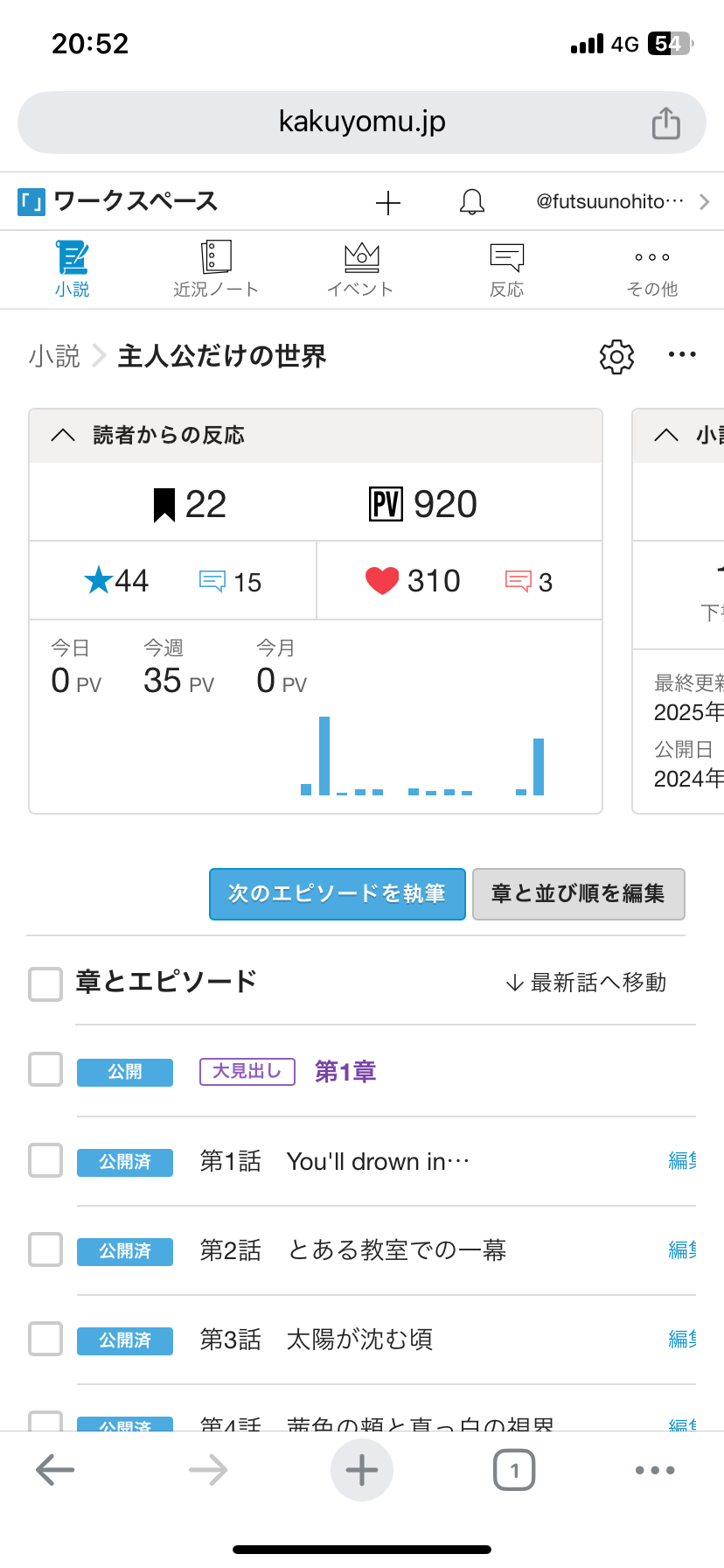Tap the kakuyomu.jp address field
This screenshot has width=724, height=1568.
362,122
